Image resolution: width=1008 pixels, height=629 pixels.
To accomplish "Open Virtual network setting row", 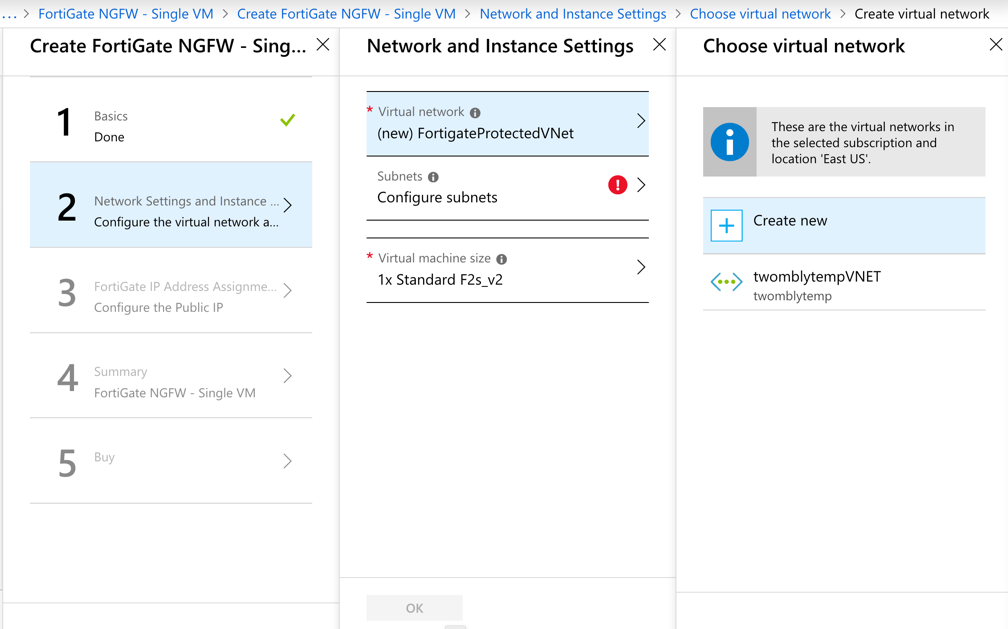I will click(507, 123).
